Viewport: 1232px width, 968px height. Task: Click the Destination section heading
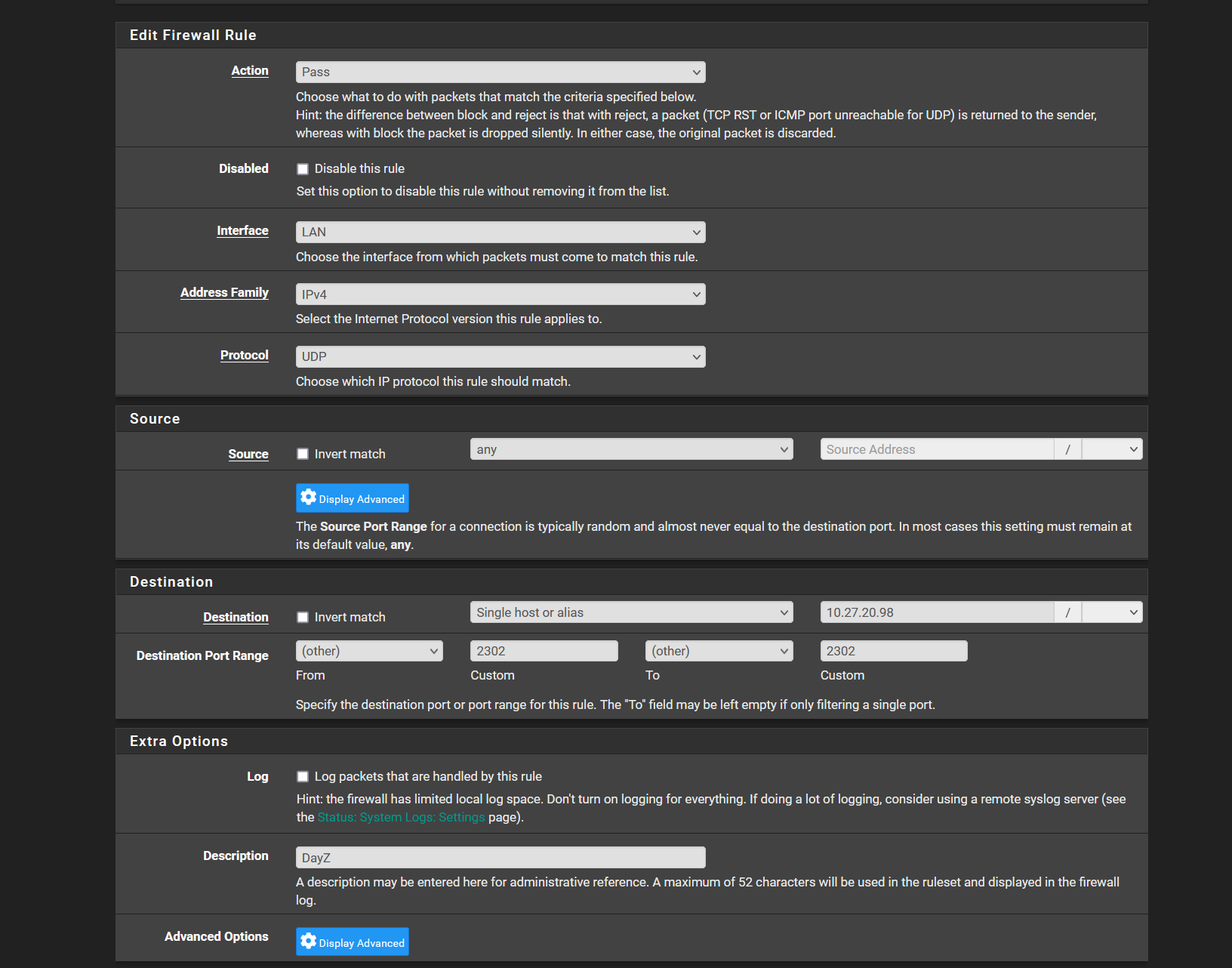(171, 582)
